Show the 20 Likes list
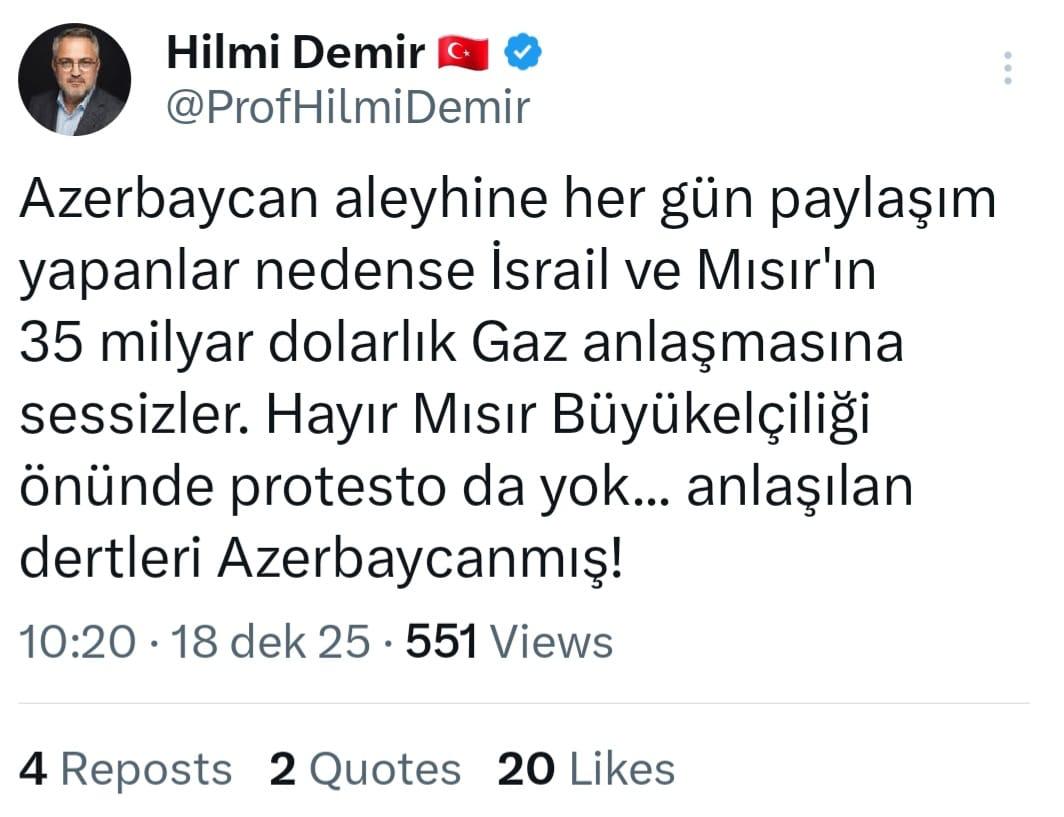 coord(586,769)
